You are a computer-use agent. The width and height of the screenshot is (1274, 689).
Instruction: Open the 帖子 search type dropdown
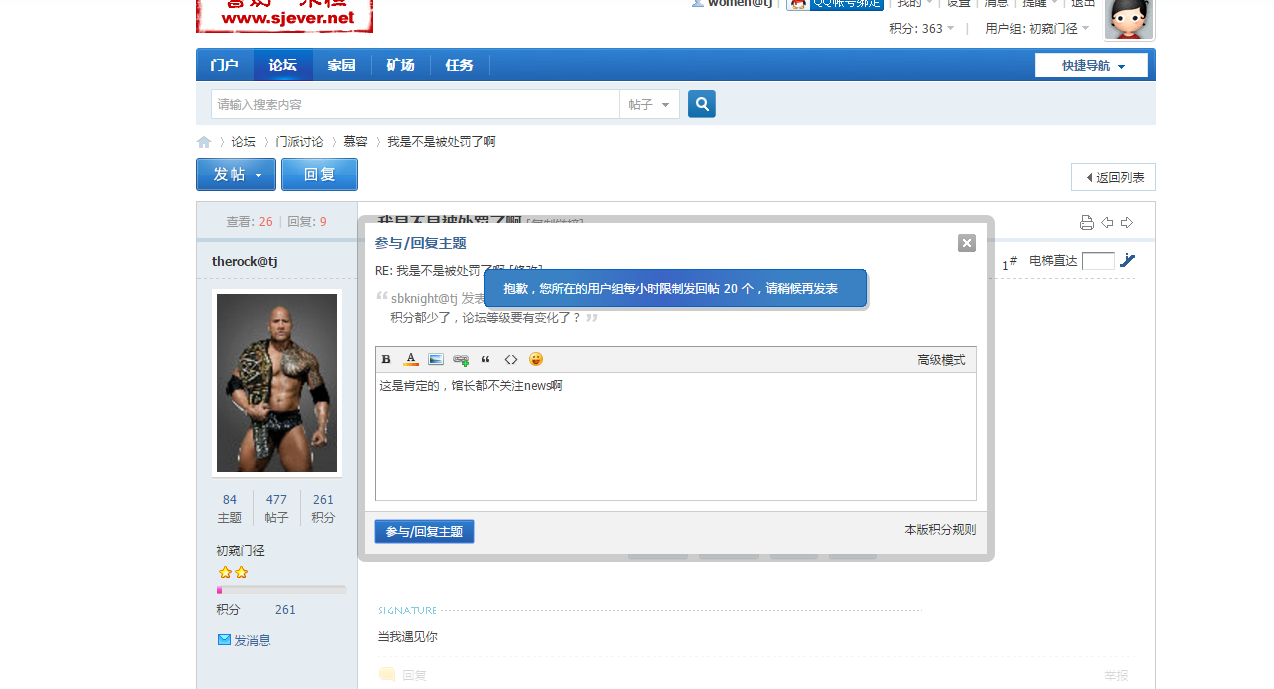[649, 104]
